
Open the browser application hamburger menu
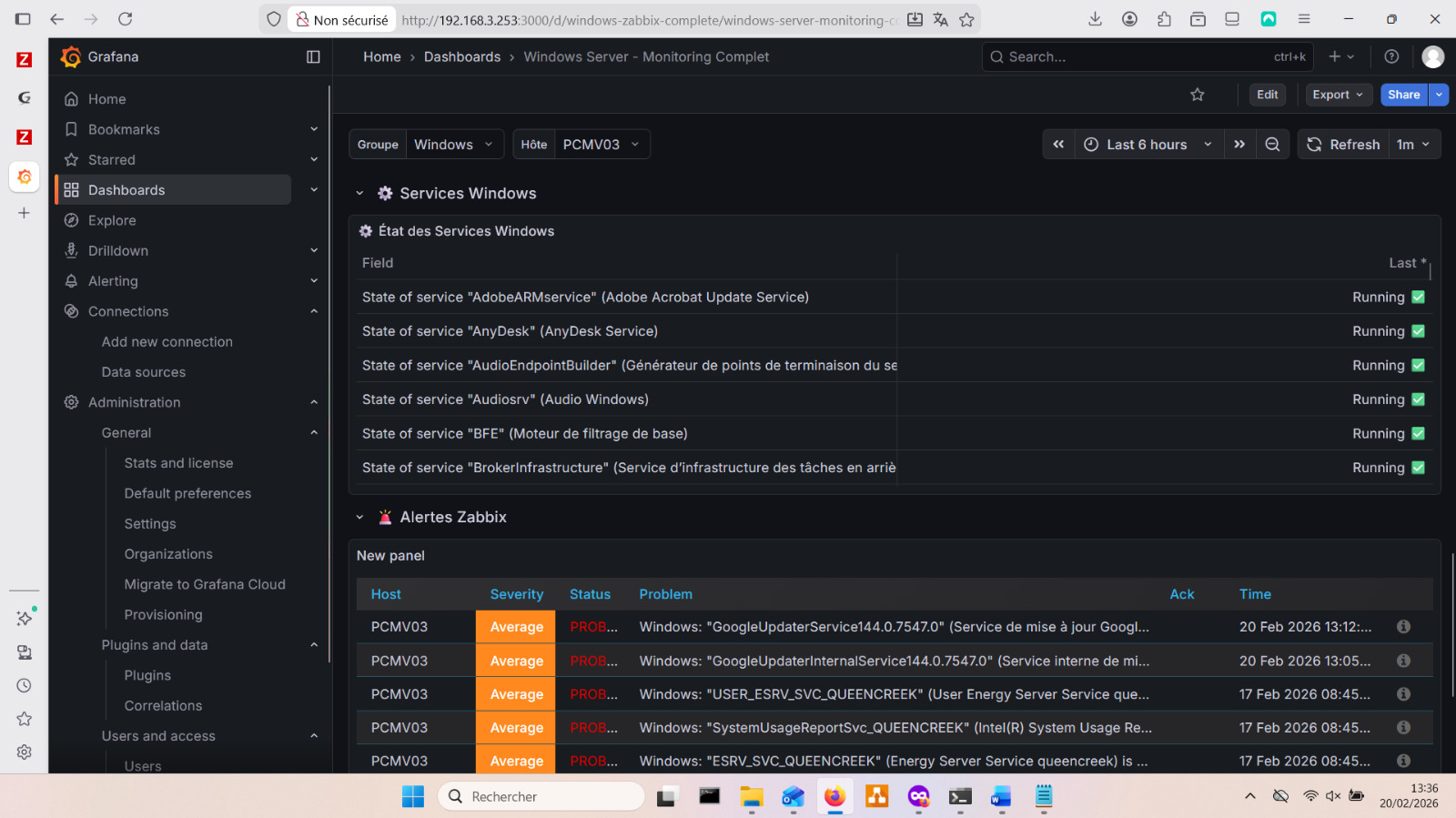tap(1304, 19)
